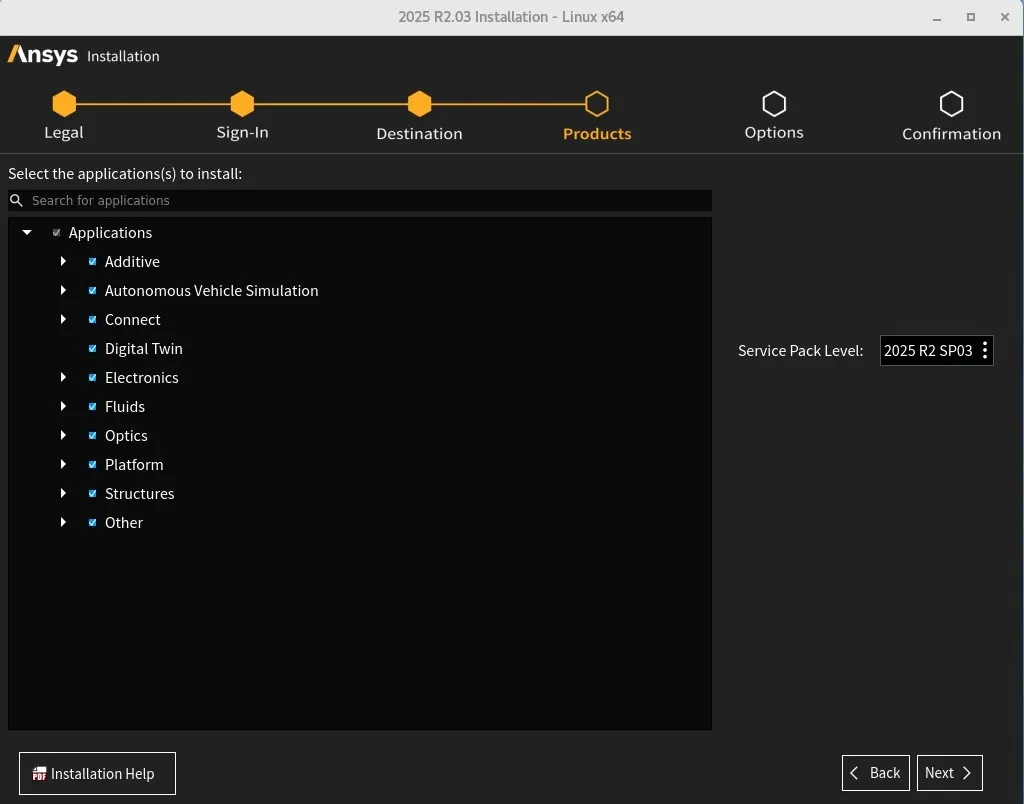Click the Ansys logo
Screen dimensions: 1024x804
coord(42,56)
